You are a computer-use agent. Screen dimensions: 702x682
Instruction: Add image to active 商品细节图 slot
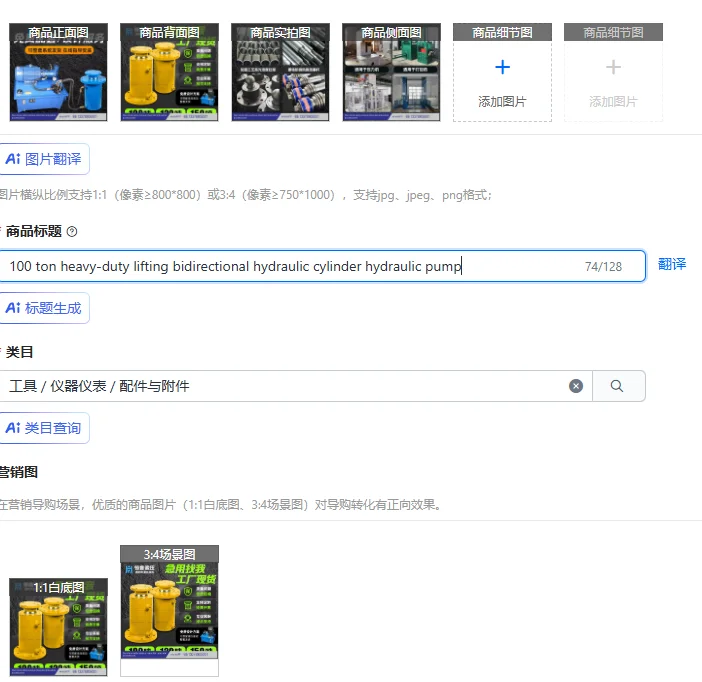pos(502,72)
